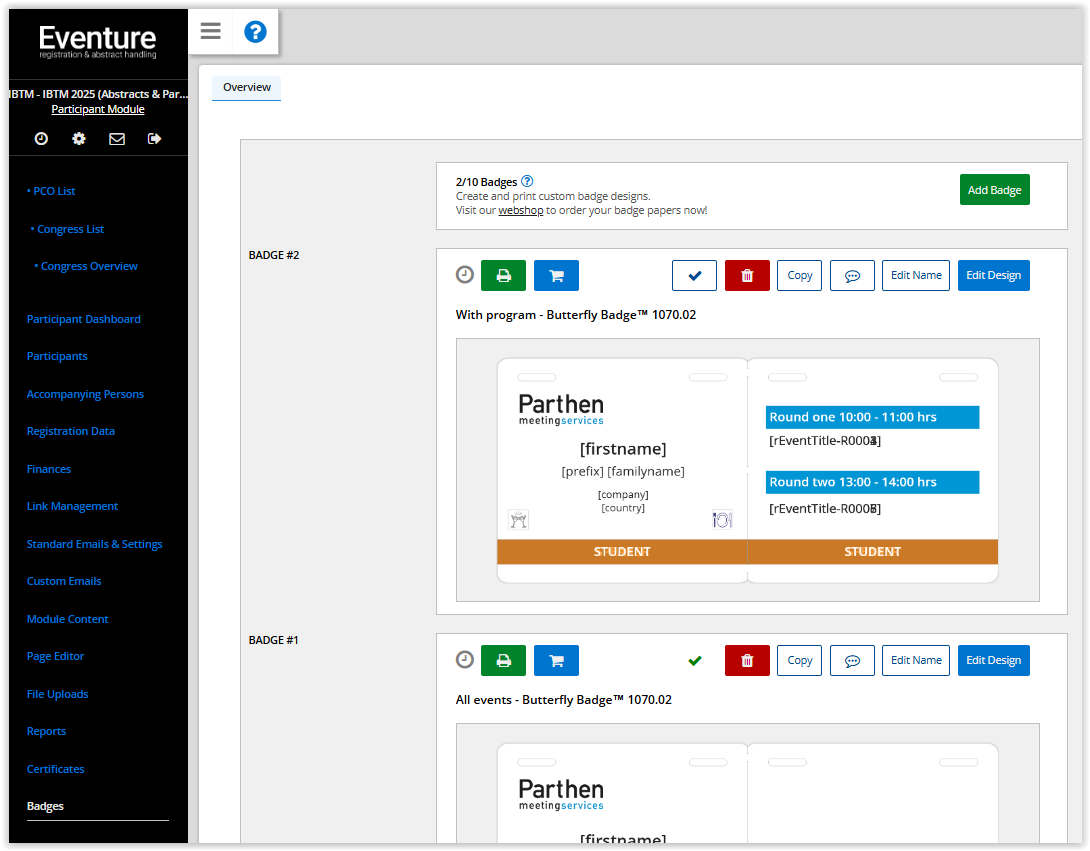Click the info icon beside 2/10 Badges

(527, 181)
